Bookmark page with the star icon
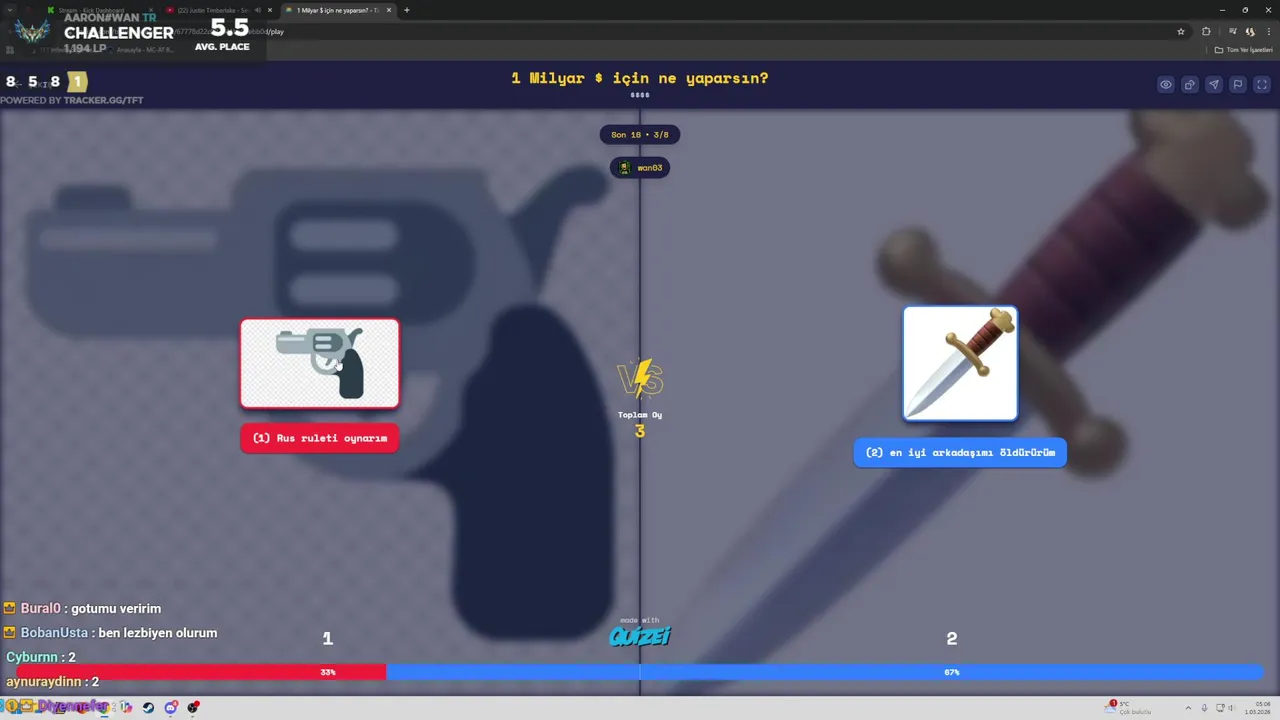This screenshot has width=1280, height=720. click(1181, 31)
